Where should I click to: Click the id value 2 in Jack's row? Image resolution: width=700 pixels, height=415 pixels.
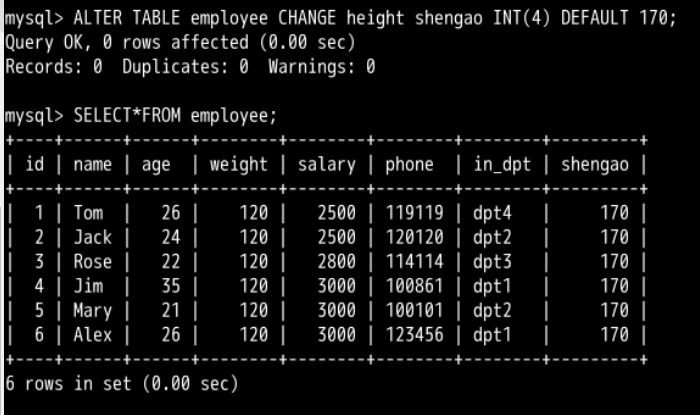click(39, 237)
